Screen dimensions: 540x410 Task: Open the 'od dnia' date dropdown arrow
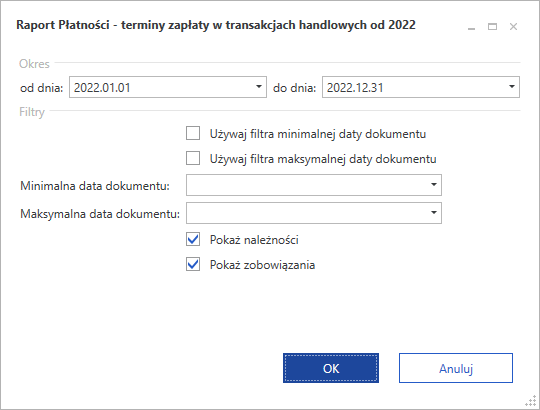(x=259, y=87)
